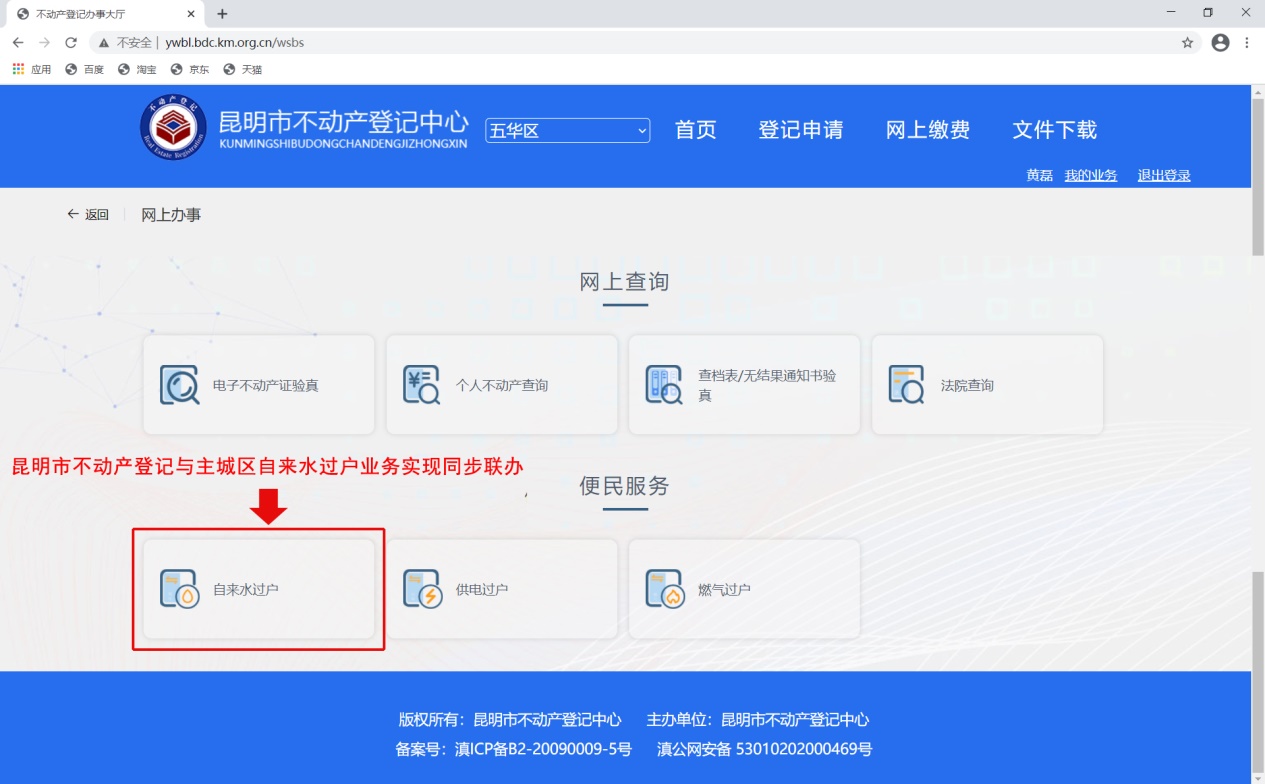The height and width of the screenshot is (784, 1265).
Task: Reload the page using the refresh icon
Action: tap(71, 43)
